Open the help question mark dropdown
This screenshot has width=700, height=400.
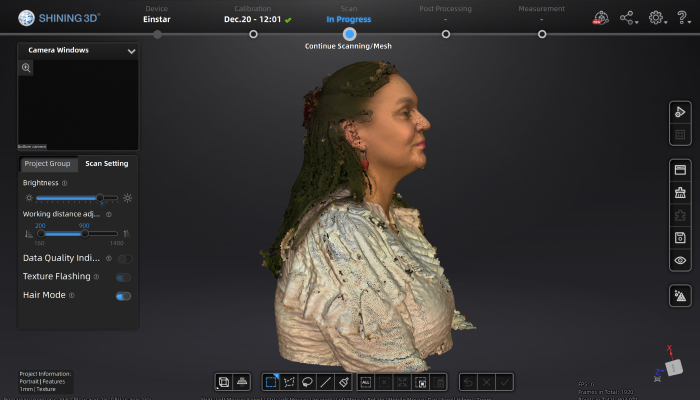click(x=683, y=18)
